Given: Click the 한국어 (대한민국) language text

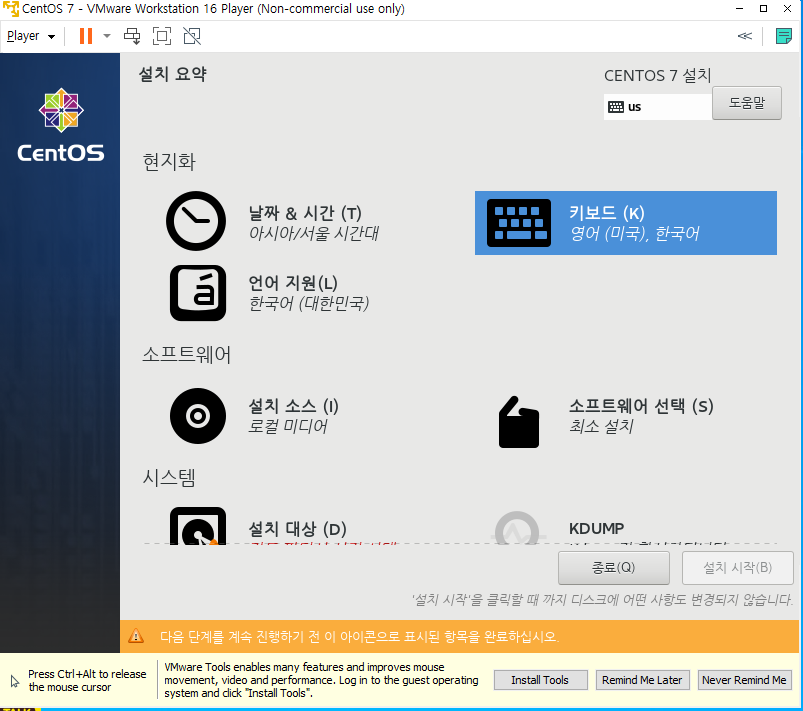Looking at the screenshot, I should (309, 303).
